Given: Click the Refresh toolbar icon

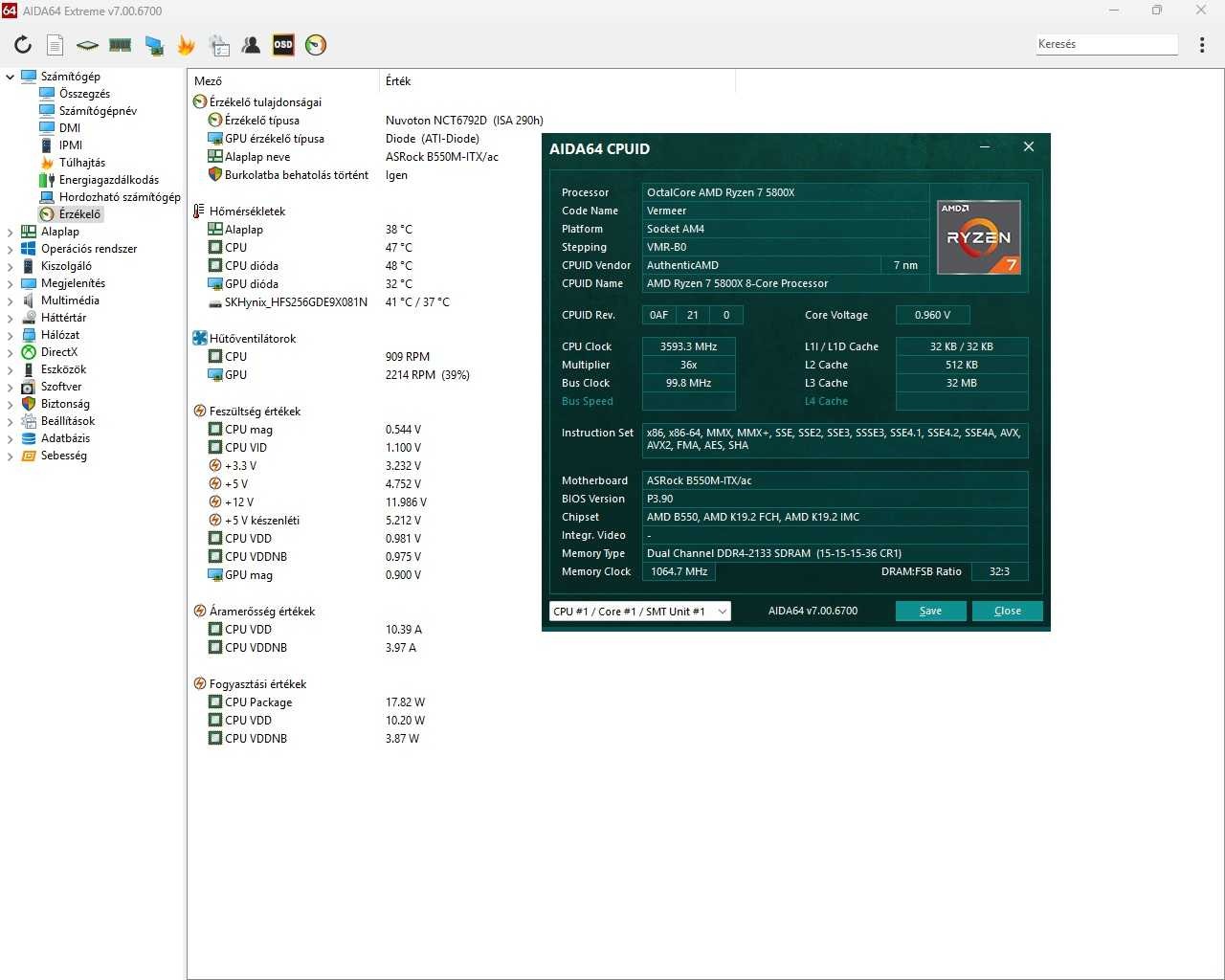Looking at the screenshot, I should tap(23, 44).
